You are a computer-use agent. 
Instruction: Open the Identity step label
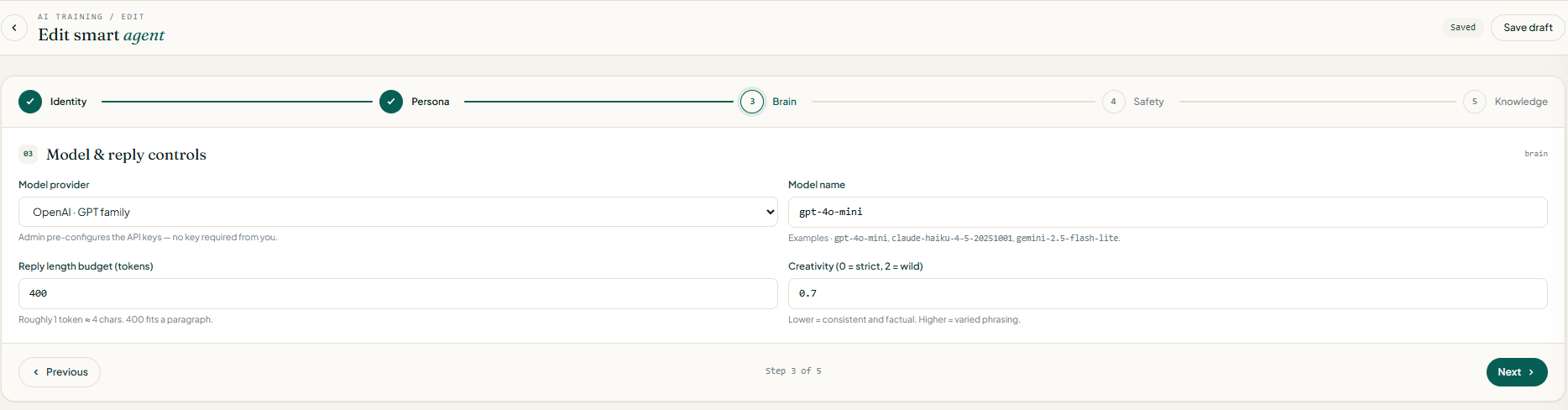coord(68,102)
